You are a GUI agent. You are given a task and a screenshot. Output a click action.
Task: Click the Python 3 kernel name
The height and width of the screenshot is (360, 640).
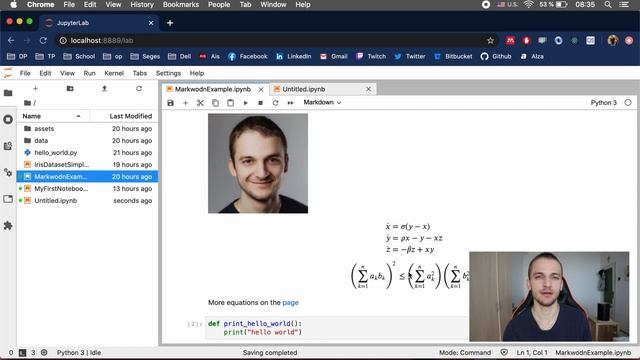pyautogui.click(x=603, y=102)
